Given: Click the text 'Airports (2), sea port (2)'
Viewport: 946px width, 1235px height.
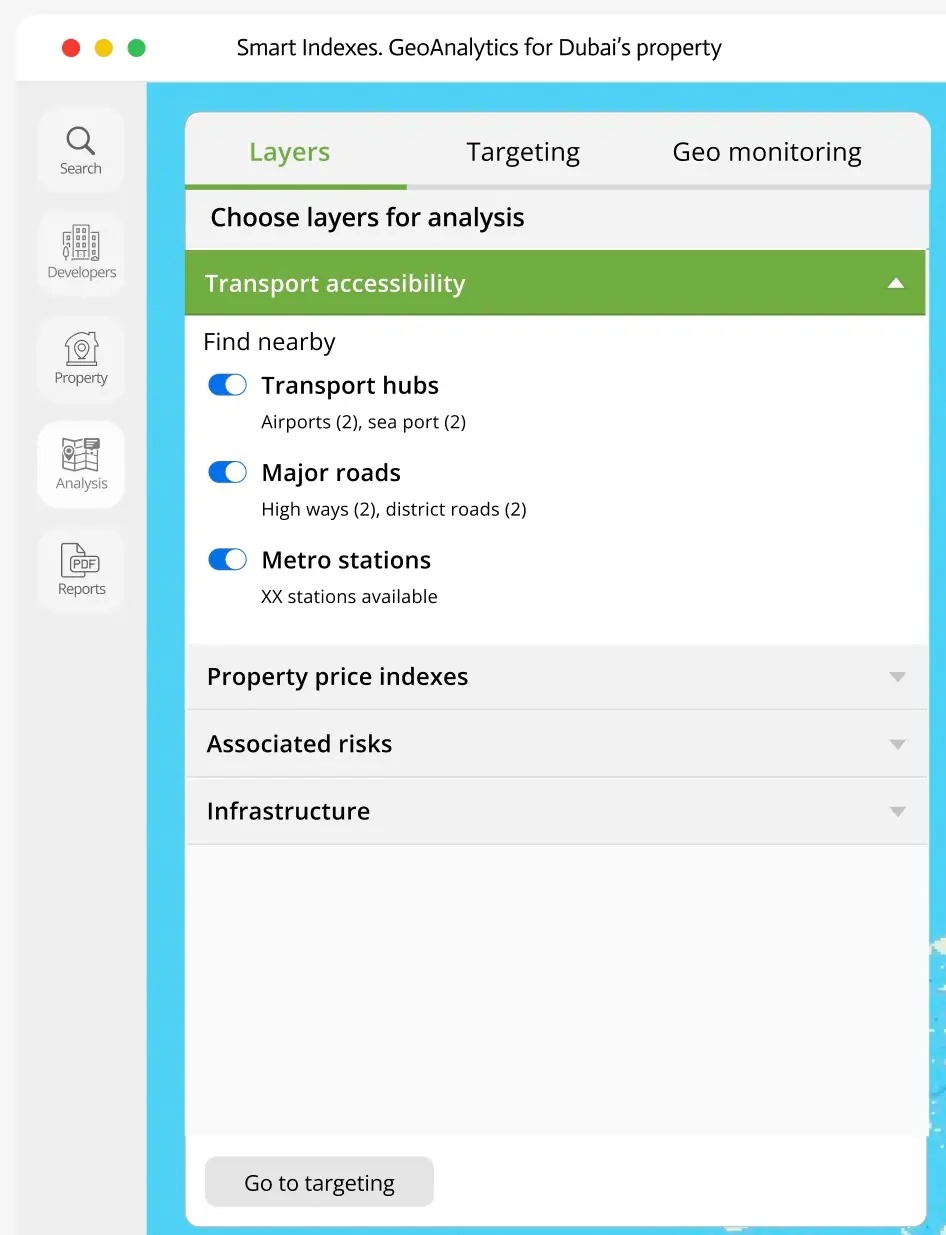Looking at the screenshot, I should coord(364,422).
